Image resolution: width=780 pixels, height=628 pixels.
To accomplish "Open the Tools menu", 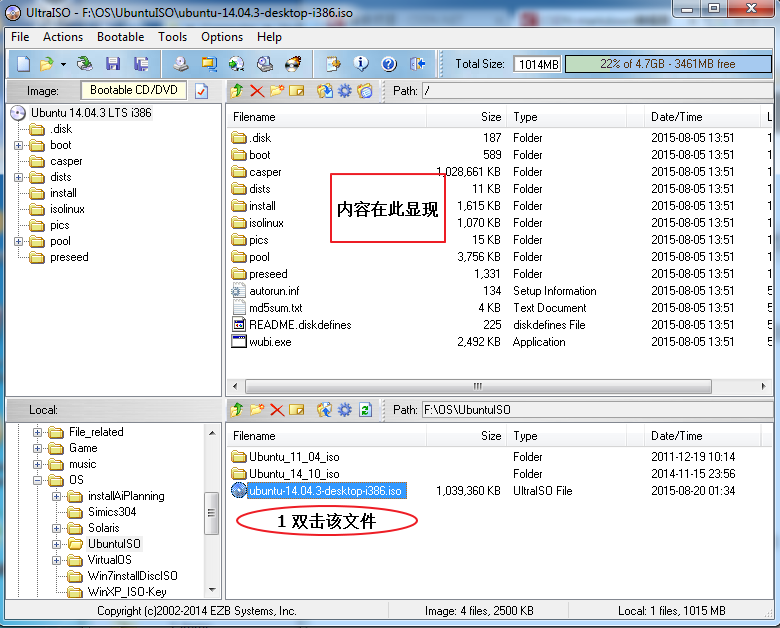I will 172,37.
